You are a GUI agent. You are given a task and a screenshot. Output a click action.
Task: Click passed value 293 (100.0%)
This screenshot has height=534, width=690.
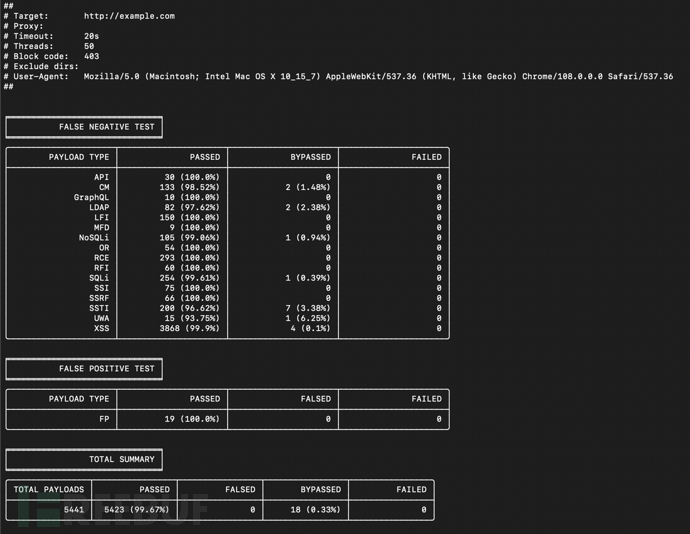click(190, 258)
